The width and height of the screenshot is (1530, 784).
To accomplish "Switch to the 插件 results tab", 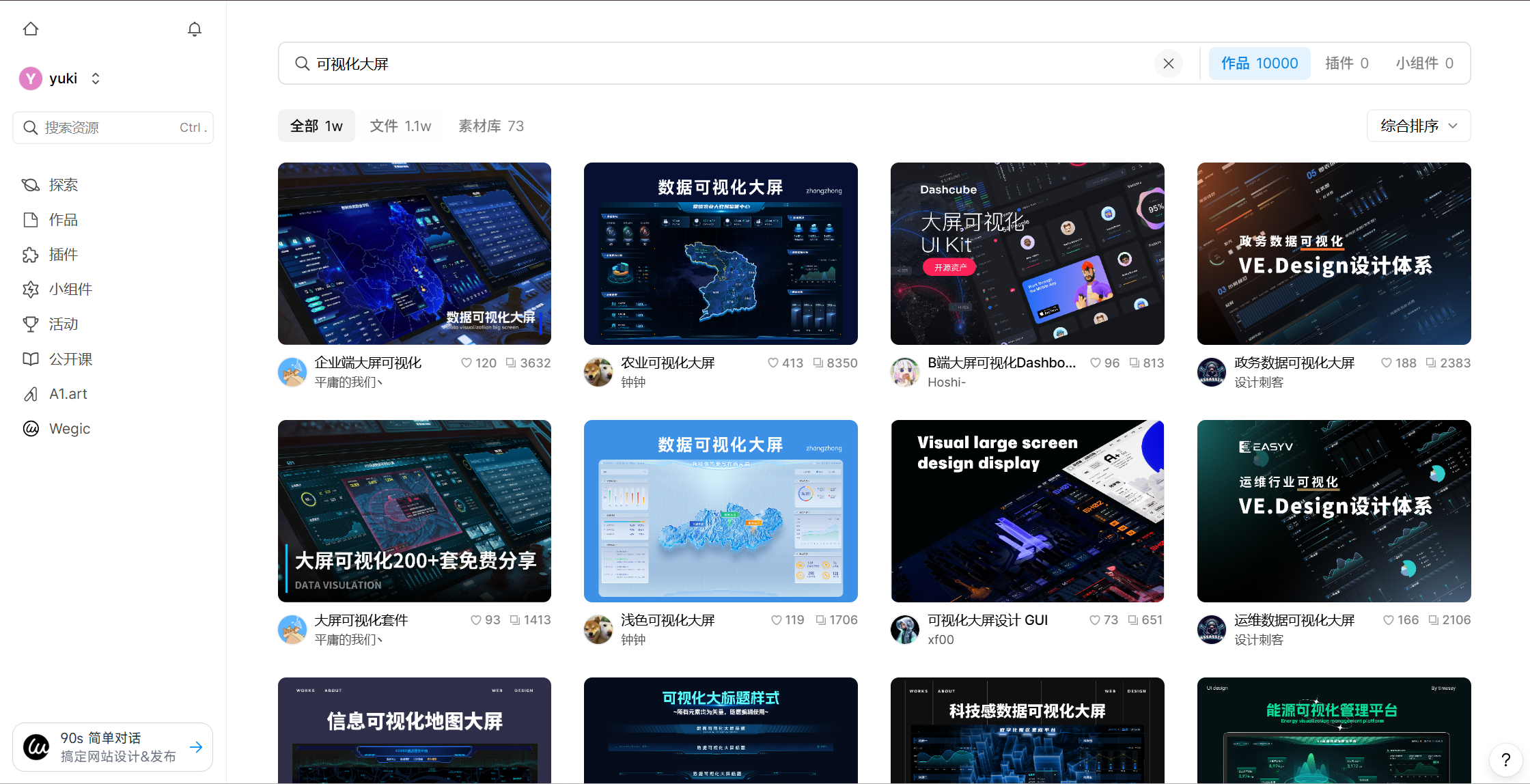I will click(x=1346, y=63).
